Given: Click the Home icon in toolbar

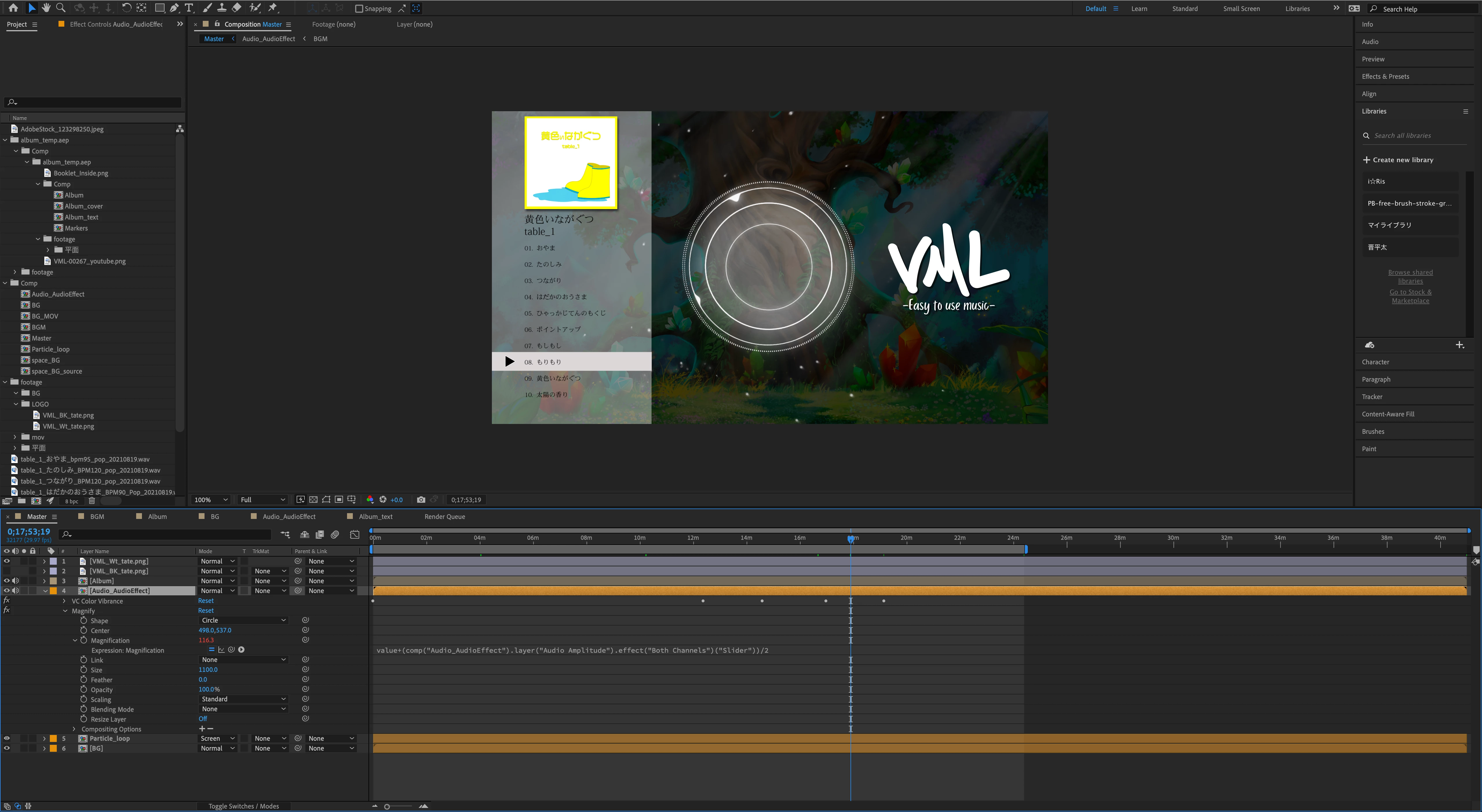Looking at the screenshot, I should 13,8.
